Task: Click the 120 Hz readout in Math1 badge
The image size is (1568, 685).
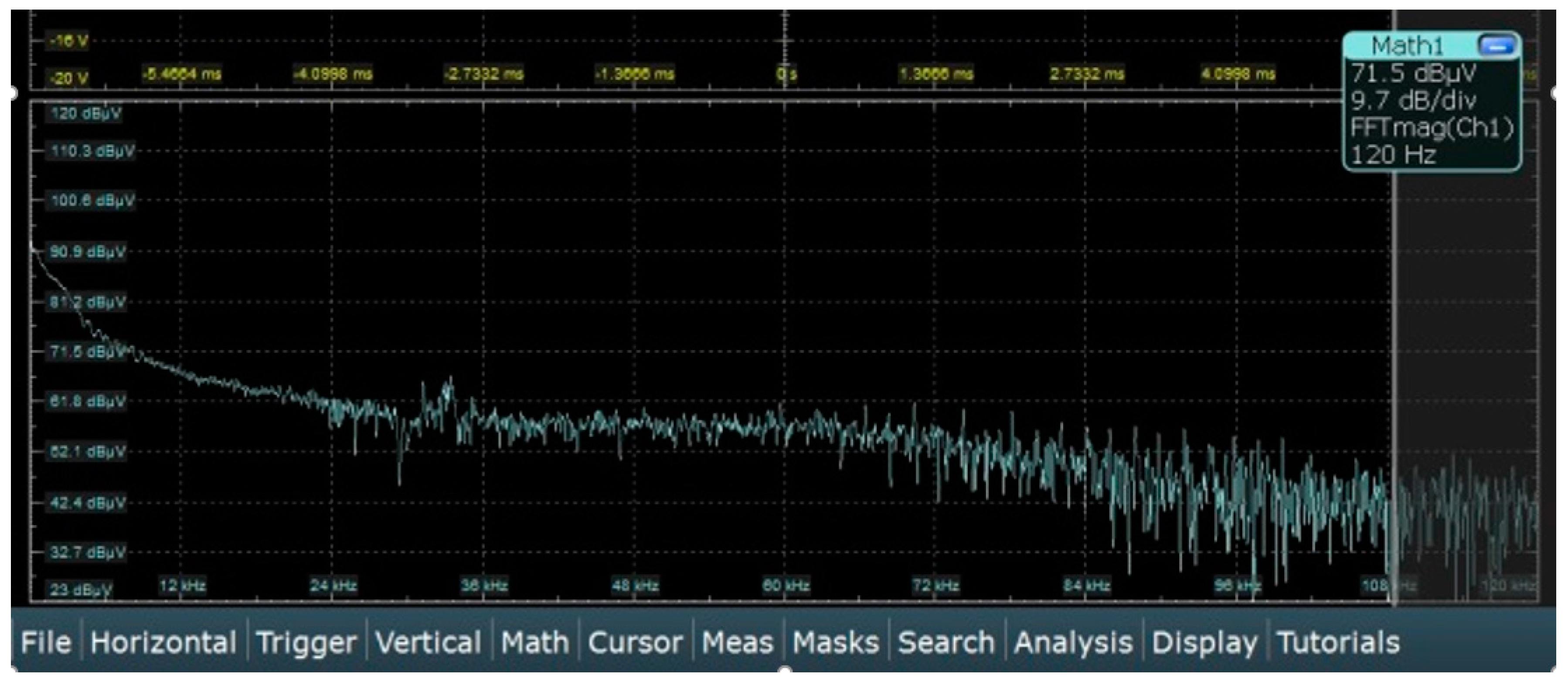Action: point(1393,155)
